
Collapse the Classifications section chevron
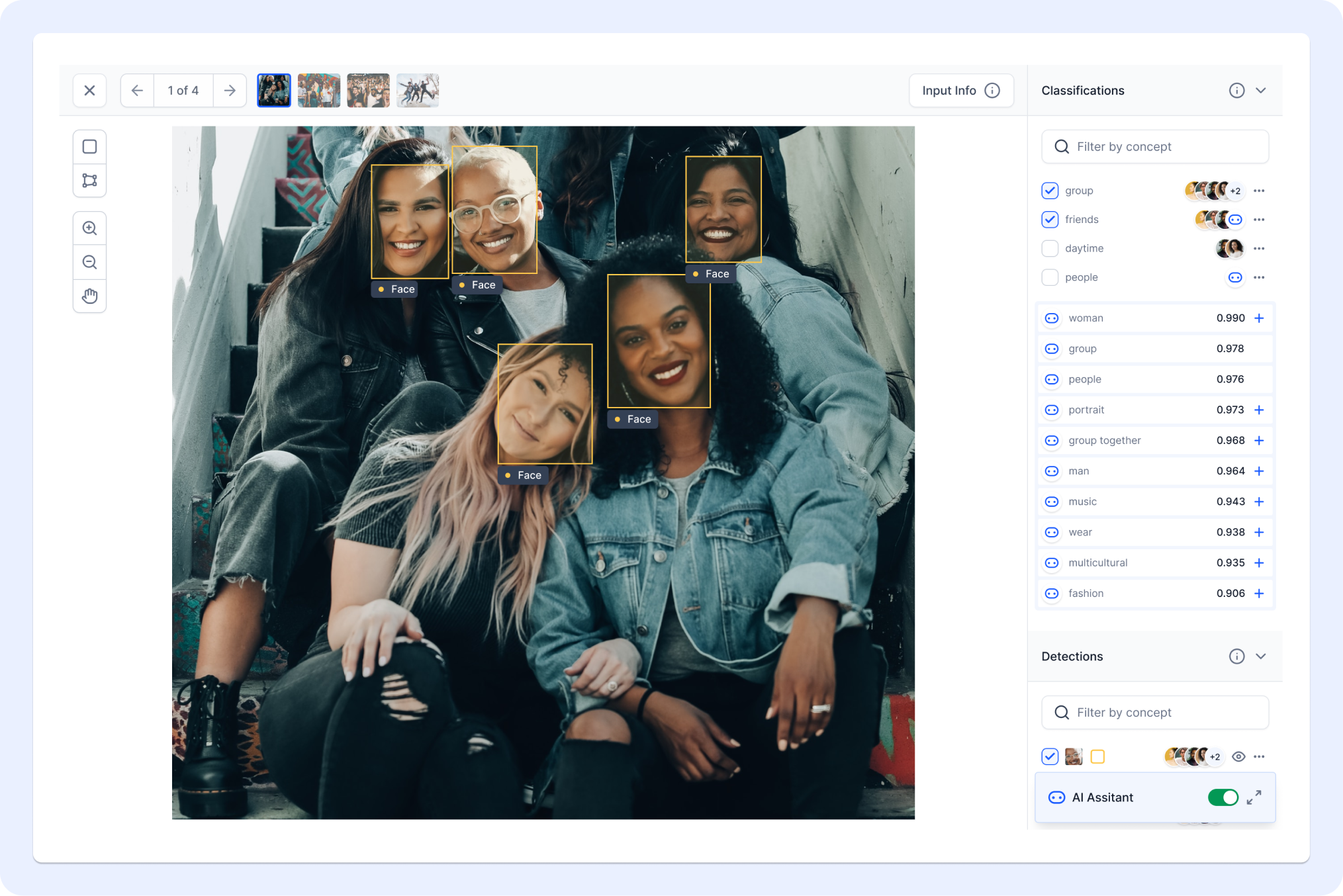1261,91
